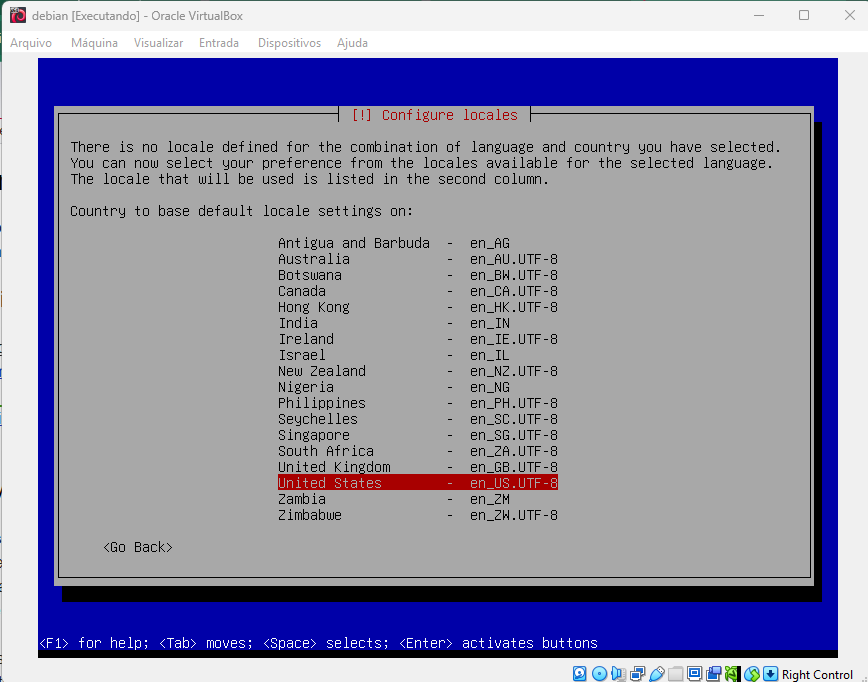Choose Zimbabwe en_ZW.UTF-8 row
The width and height of the screenshot is (868, 682).
tap(417, 515)
